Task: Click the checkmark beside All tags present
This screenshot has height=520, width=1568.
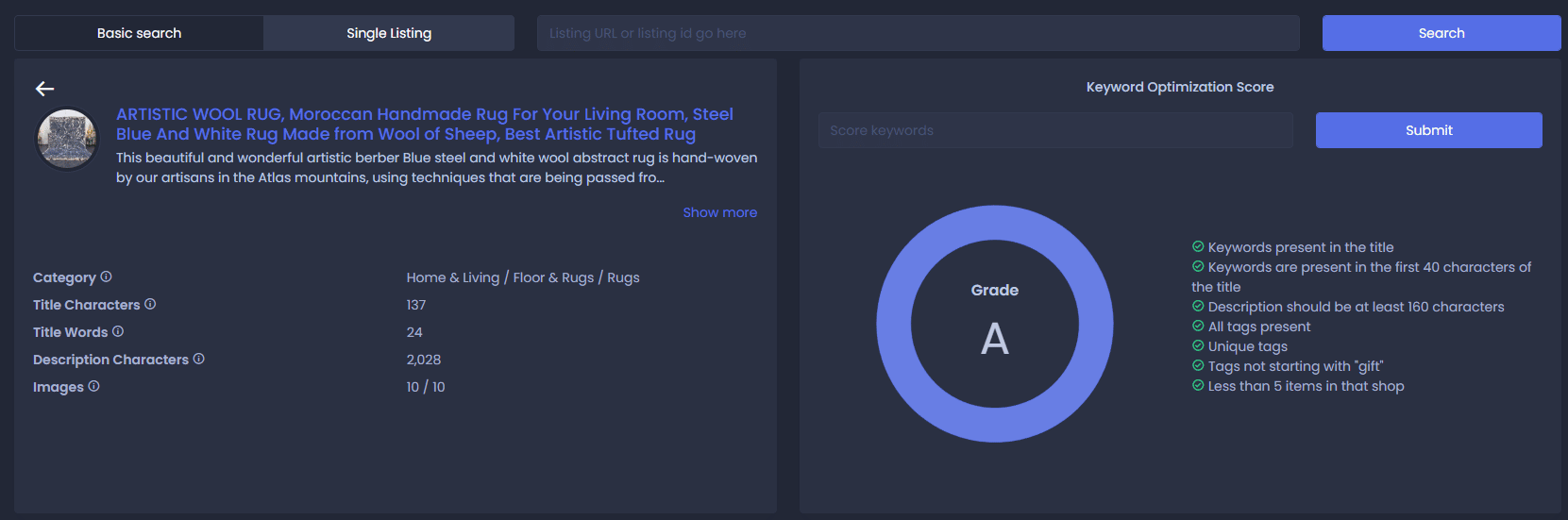Action: (x=1198, y=326)
